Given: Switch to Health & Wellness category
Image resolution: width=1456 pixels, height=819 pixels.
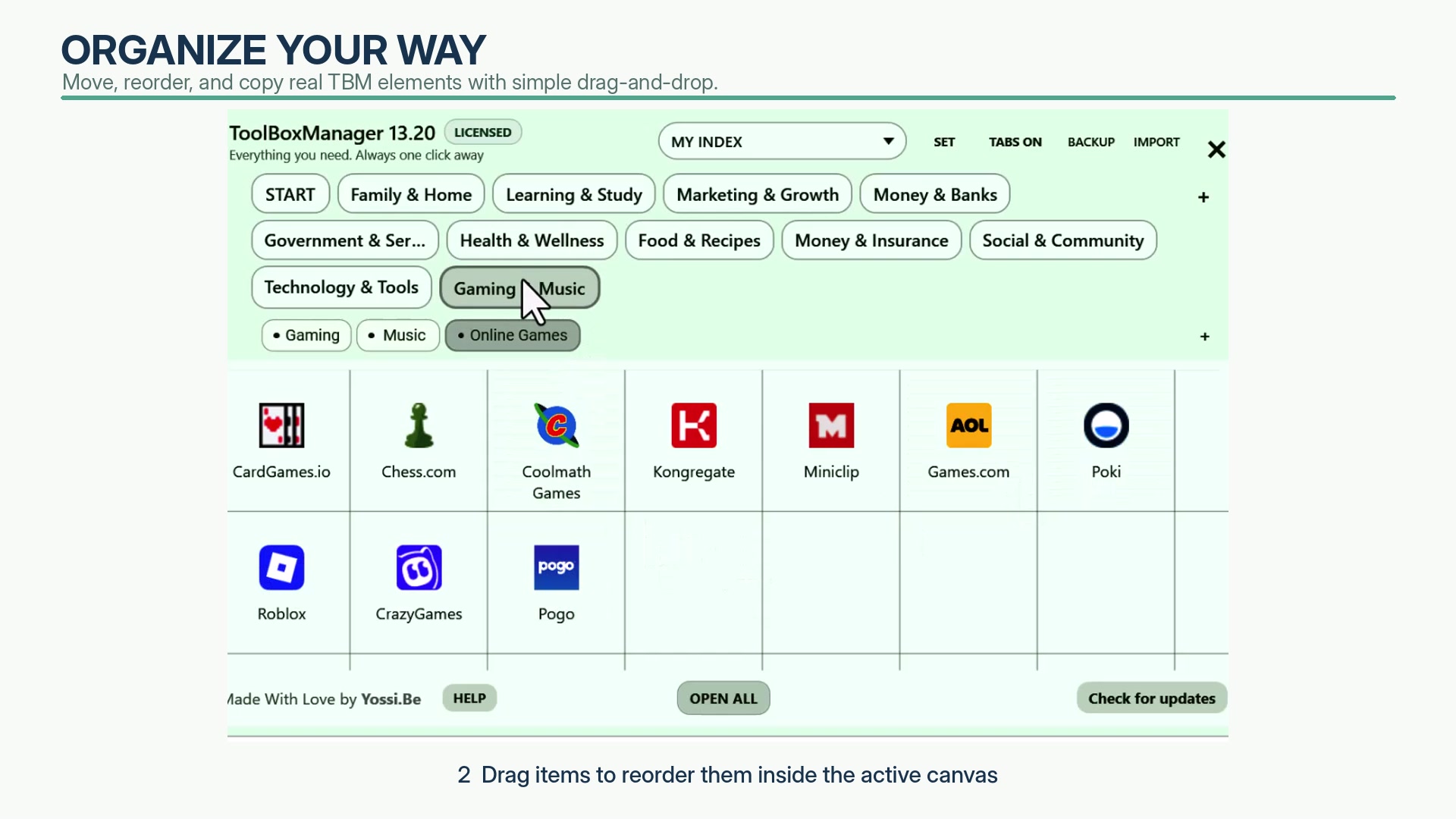Looking at the screenshot, I should click(x=532, y=240).
